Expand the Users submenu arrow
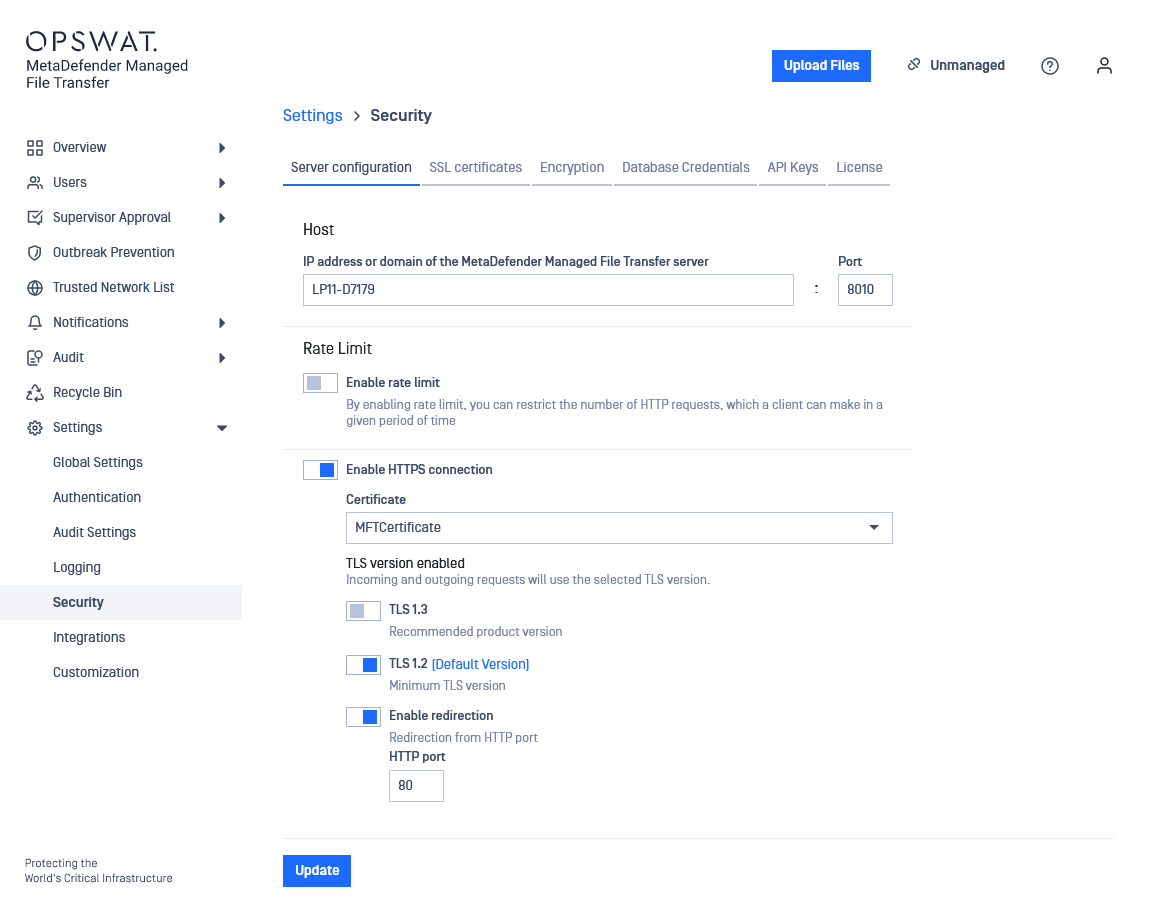The image size is (1155, 919). pyautogui.click(x=222, y=183)
